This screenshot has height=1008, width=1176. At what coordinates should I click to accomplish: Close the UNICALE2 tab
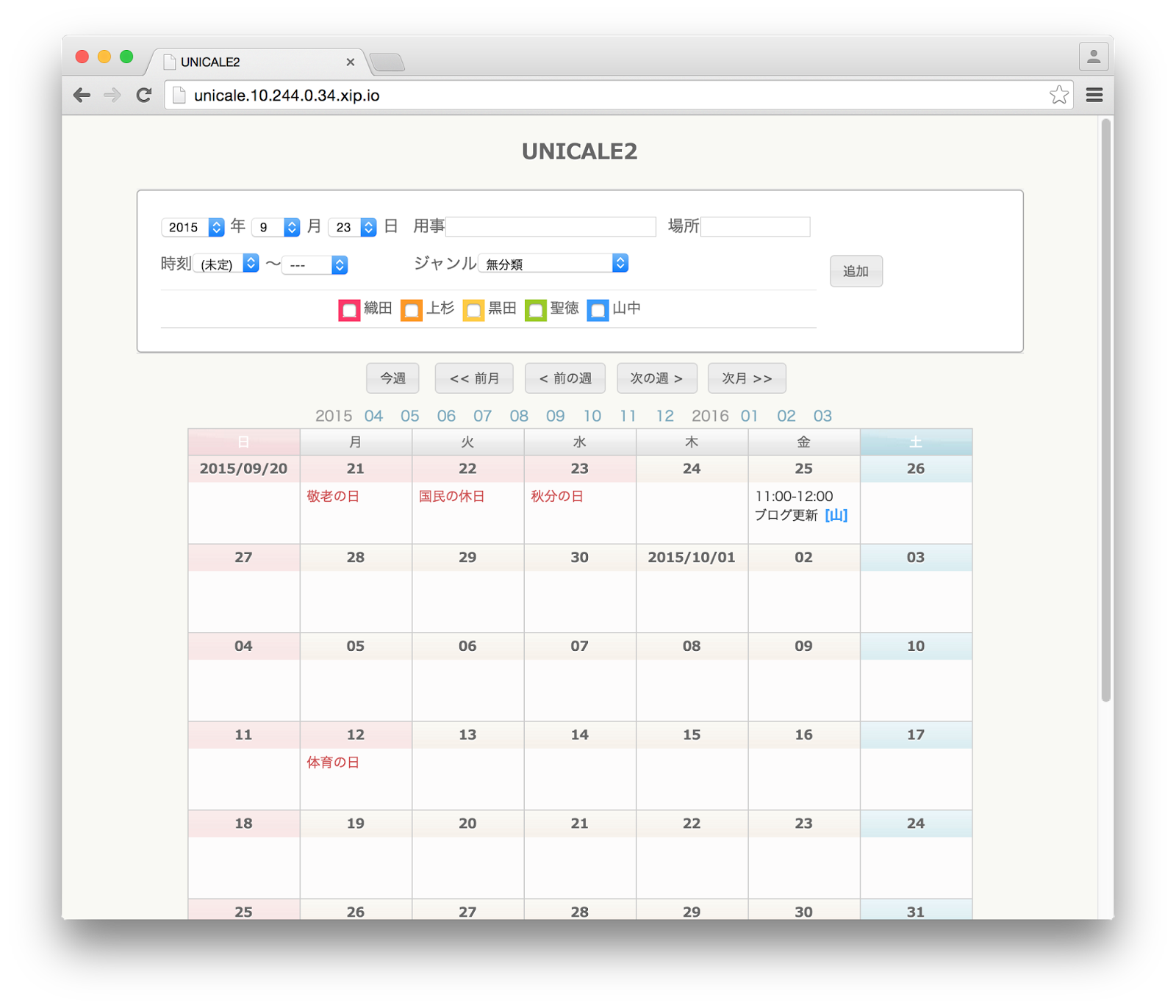351,62
